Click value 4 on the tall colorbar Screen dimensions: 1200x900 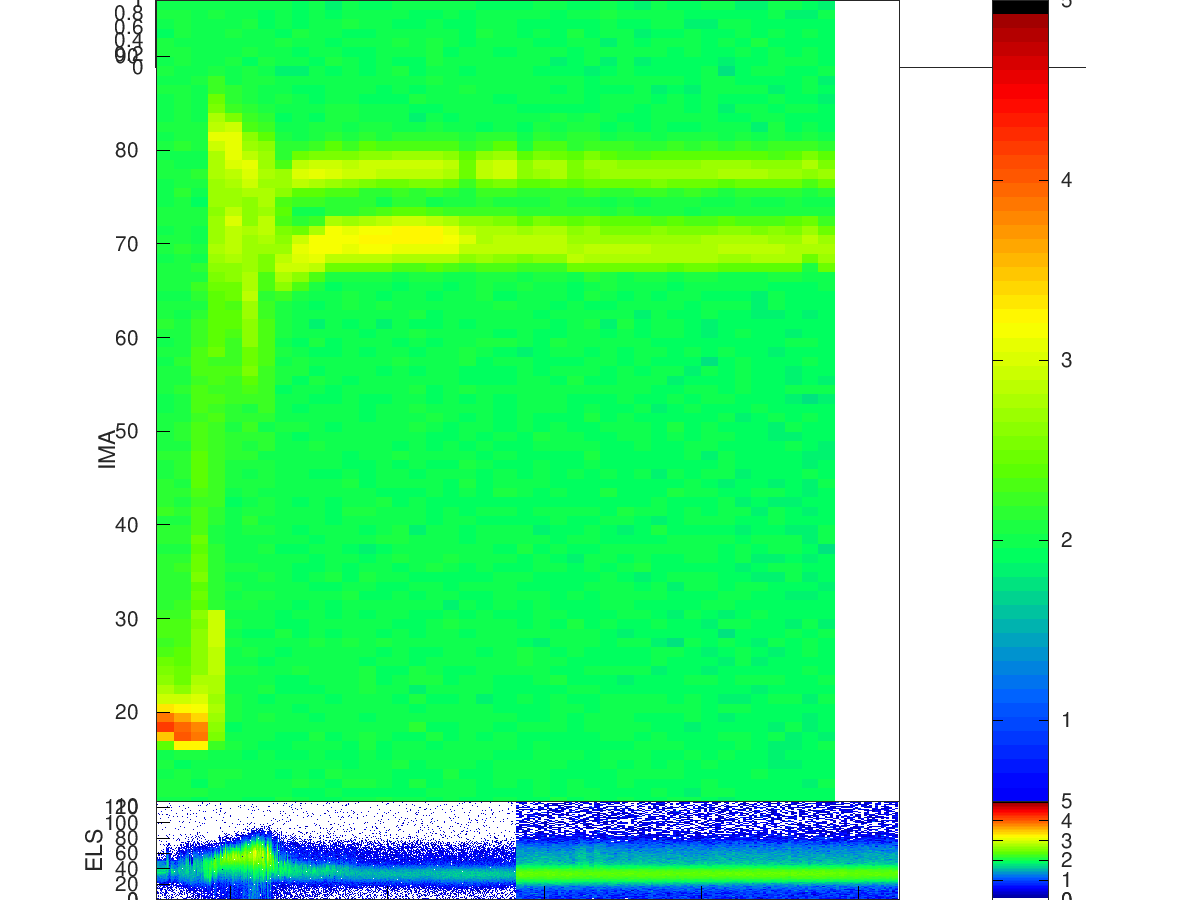click(x=1066, y=180)
